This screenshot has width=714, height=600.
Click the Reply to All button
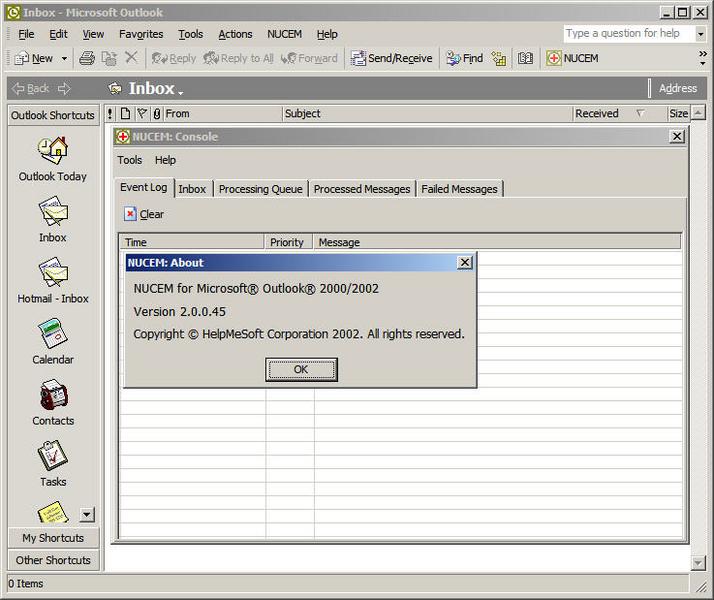pyautogui.click(x=239, y=58)
